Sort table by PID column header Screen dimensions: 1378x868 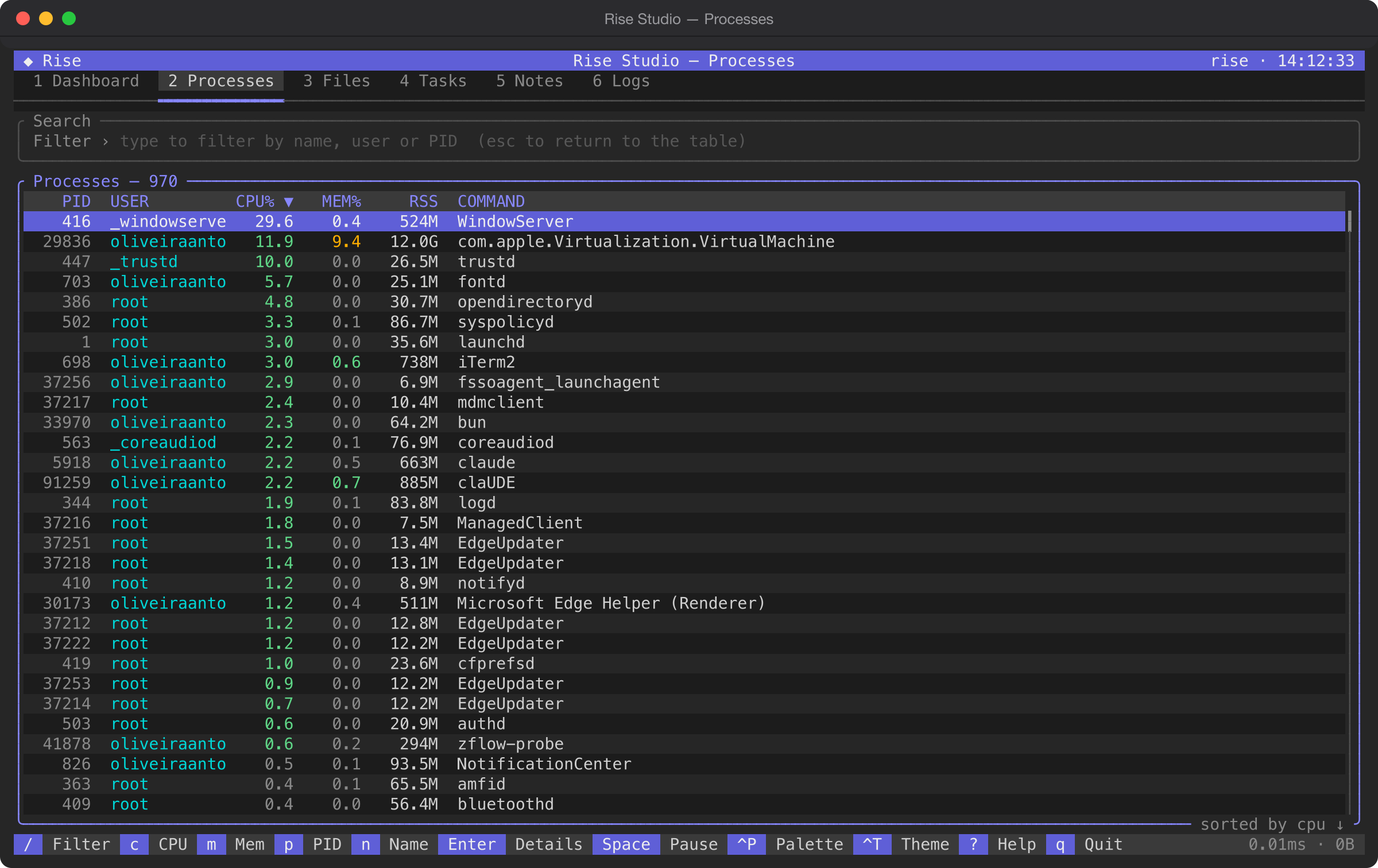(x=76, y=201)
